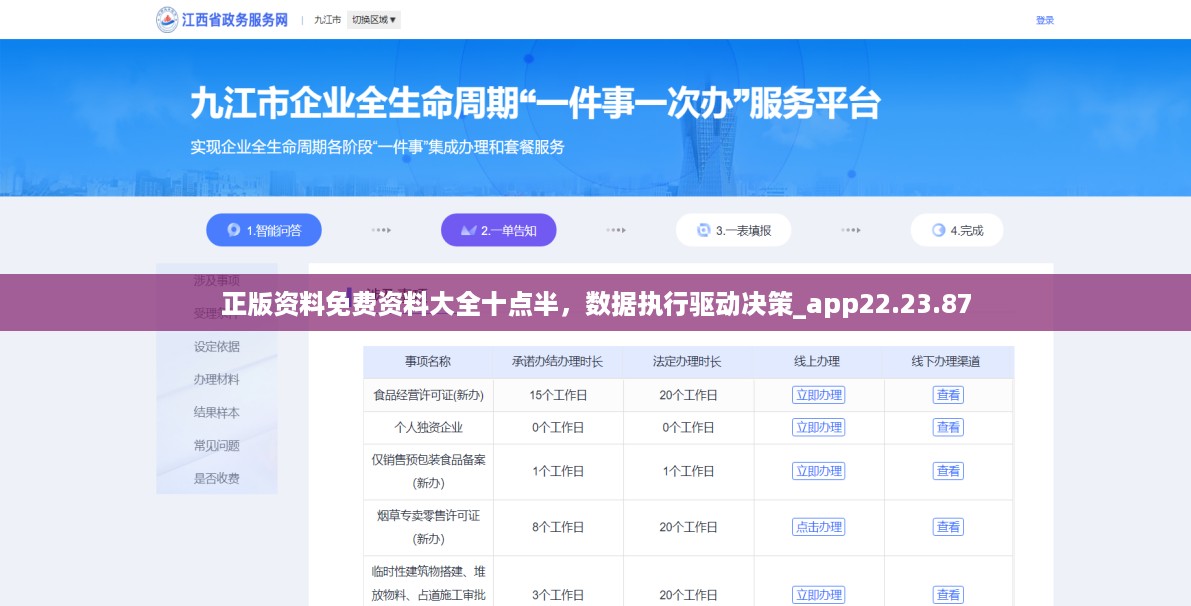1191x606 pixels.
Task: Click the Jiangxi government service site logo
Action: click(222, 20)
